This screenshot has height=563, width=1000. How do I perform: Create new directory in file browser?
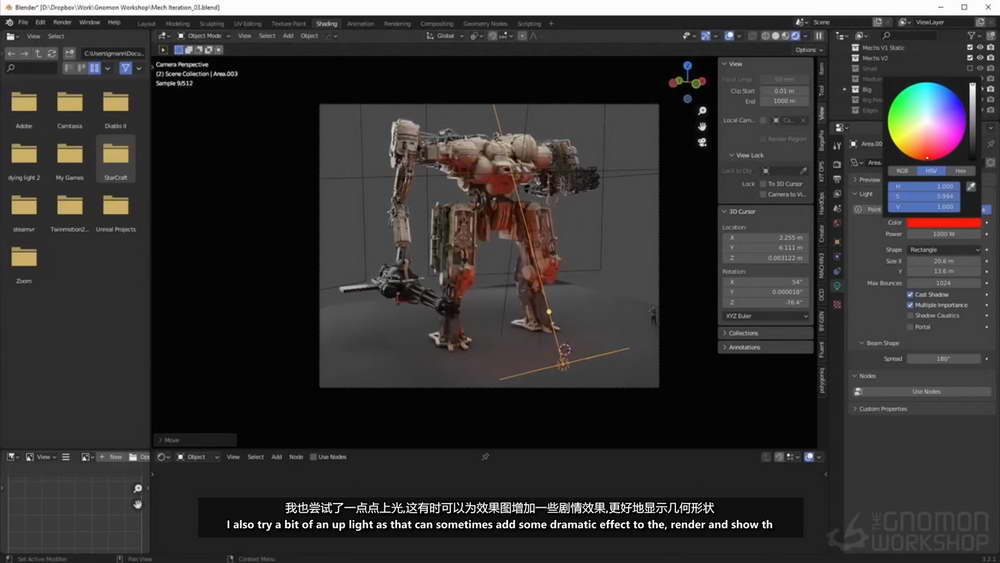click(70, 54)
